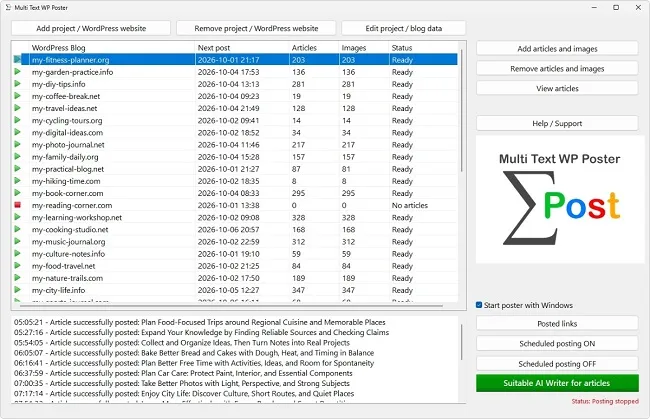Select my-hiking-time.com blog name
650x419 pixels.
coord(66,181)
